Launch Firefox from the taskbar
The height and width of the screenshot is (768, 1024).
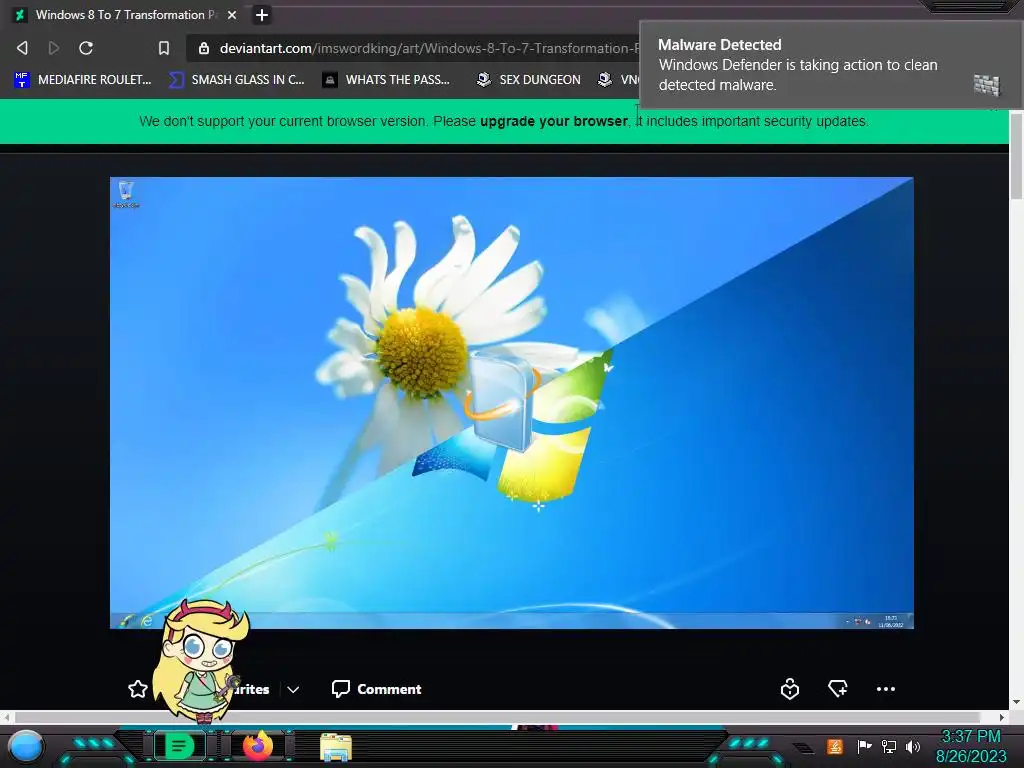click(257, 745)
